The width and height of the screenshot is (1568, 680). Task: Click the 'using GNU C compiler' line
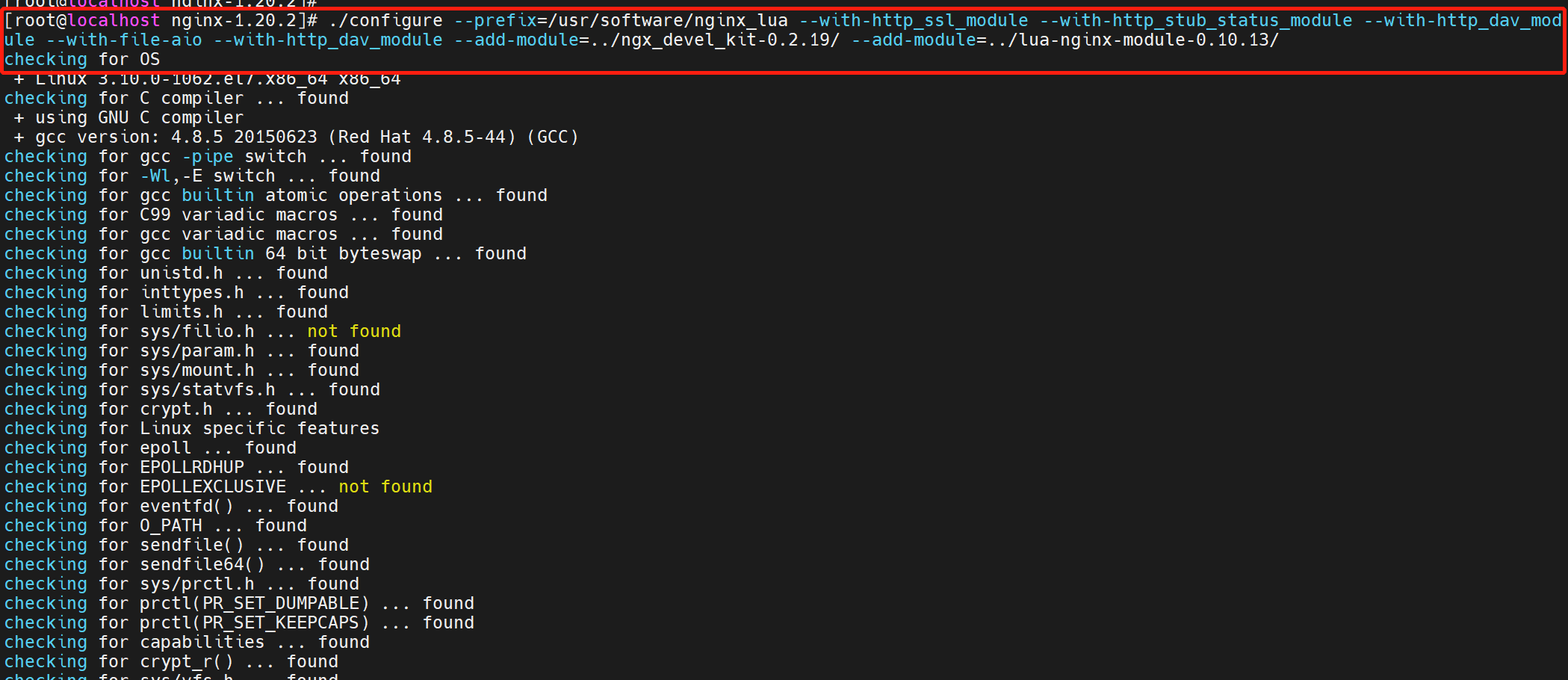pyautogui.click(x=128, y=118)
